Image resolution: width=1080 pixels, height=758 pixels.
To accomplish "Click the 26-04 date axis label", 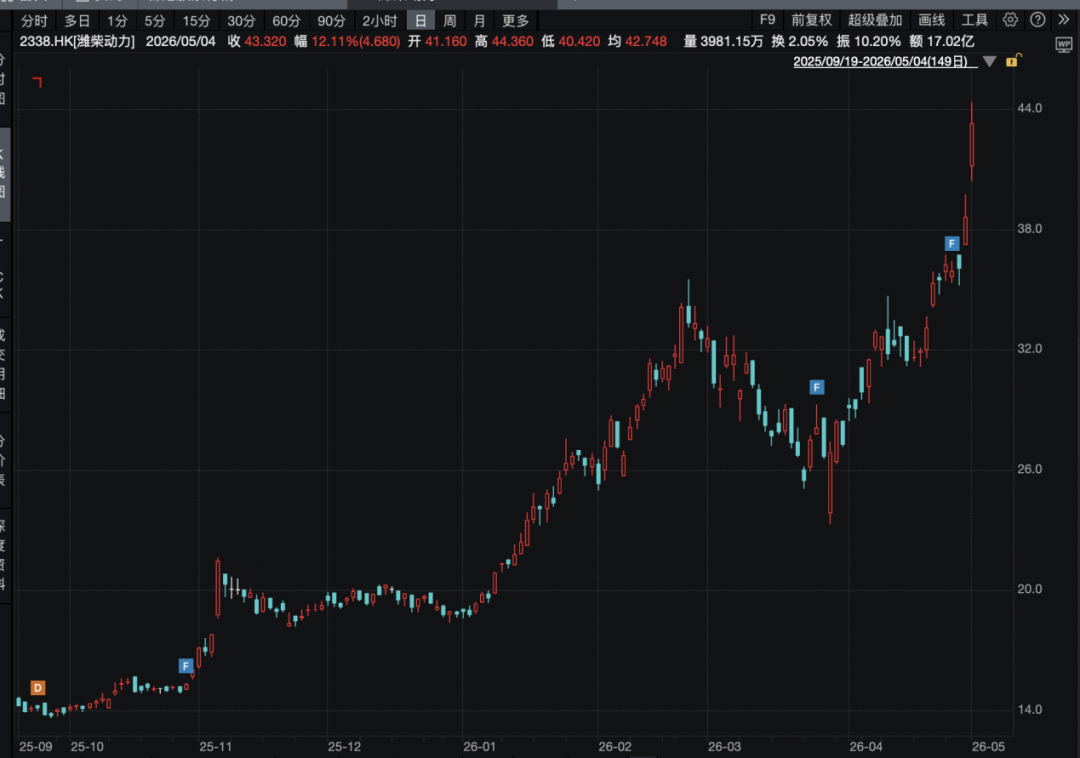I will 866,746.
